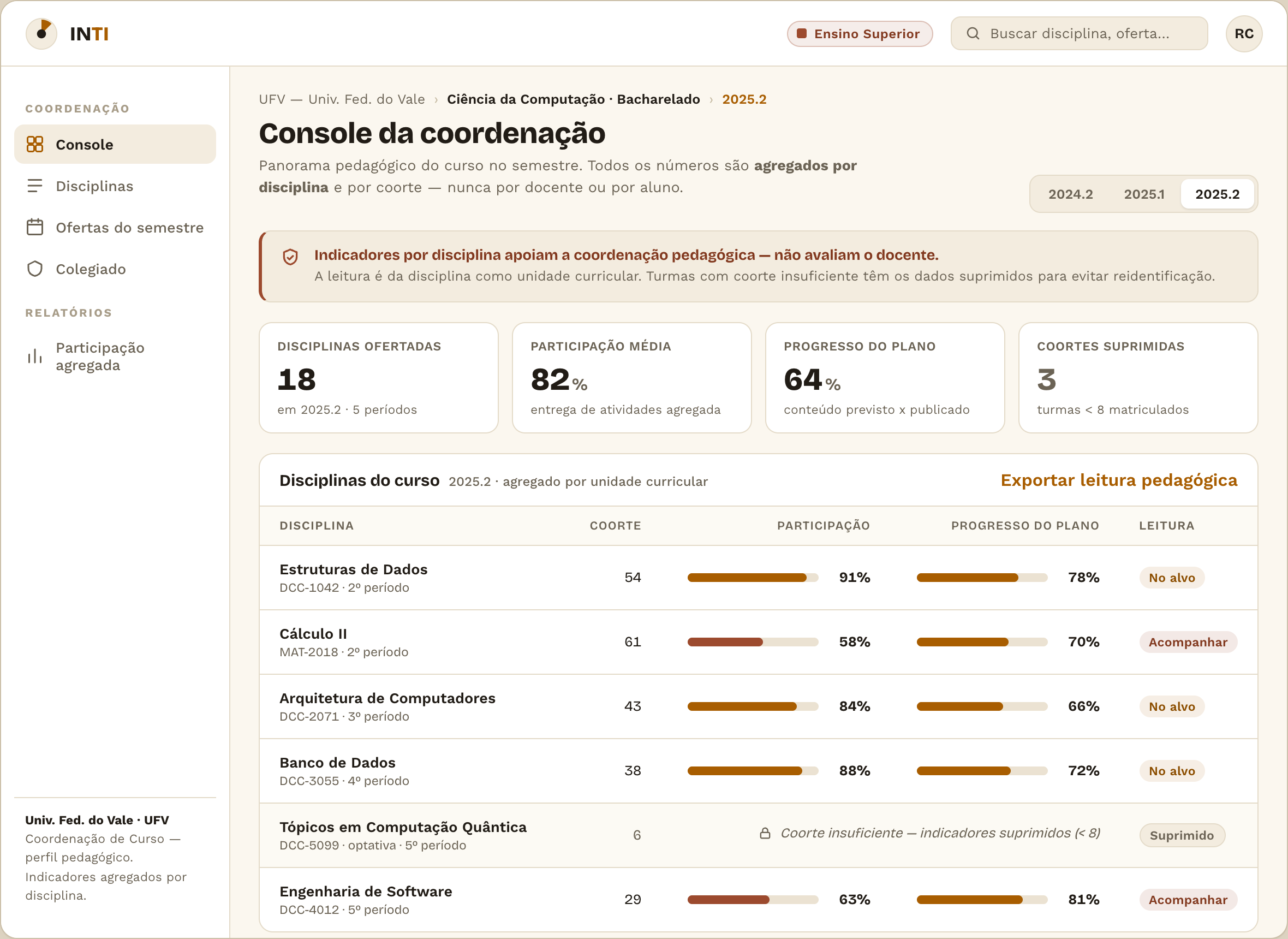Switch to semester 2024.2
Viewport: 1288px width, 939px height.
coord(1070,194)
